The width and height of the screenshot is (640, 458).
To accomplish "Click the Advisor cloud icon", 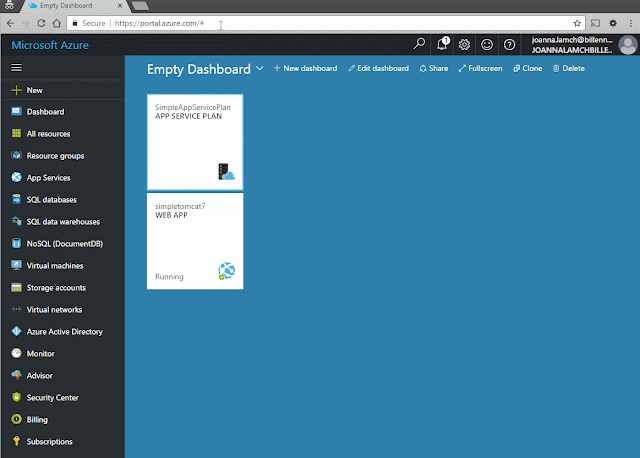I will coord(16,375).
